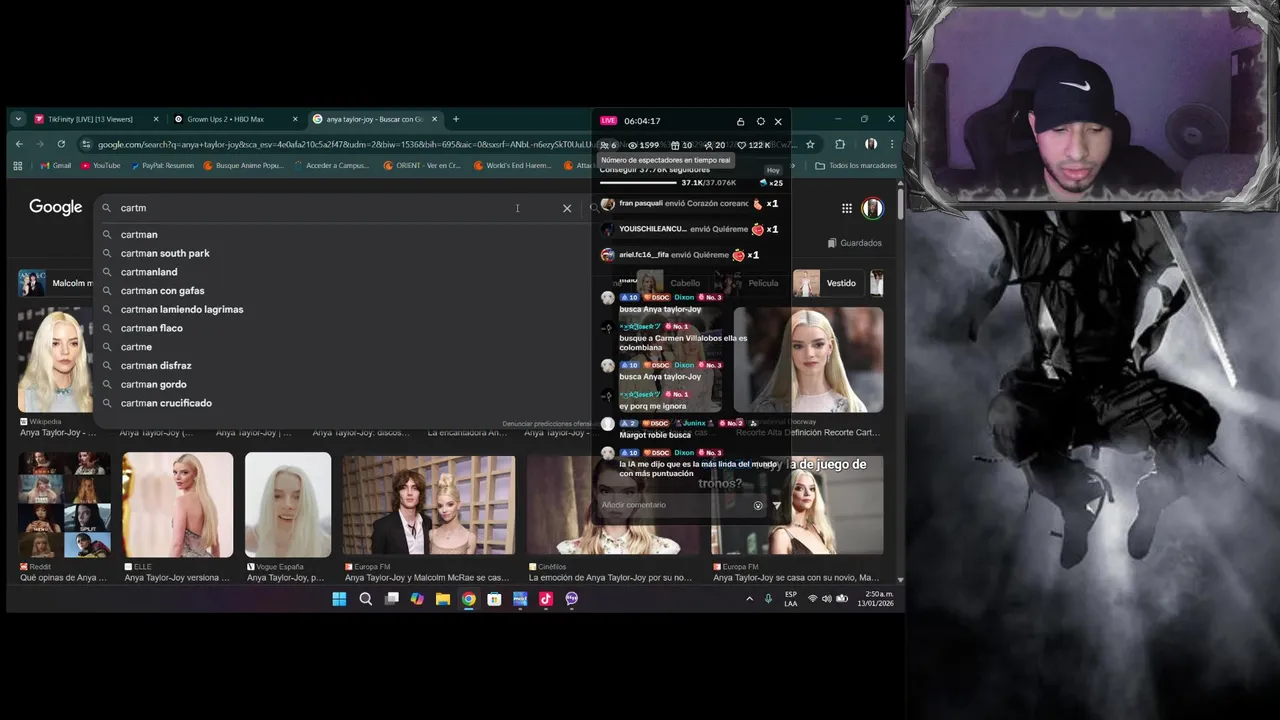Open the Google account avatar
This screenshot has height=720, width=1280.
pyautogui.click(x=873, y=208)
